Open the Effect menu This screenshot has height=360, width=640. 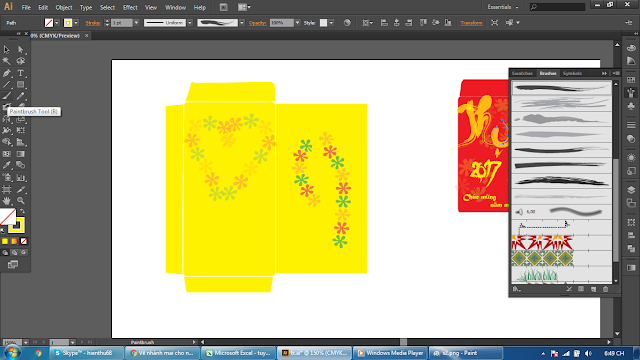tap(130, 7)
